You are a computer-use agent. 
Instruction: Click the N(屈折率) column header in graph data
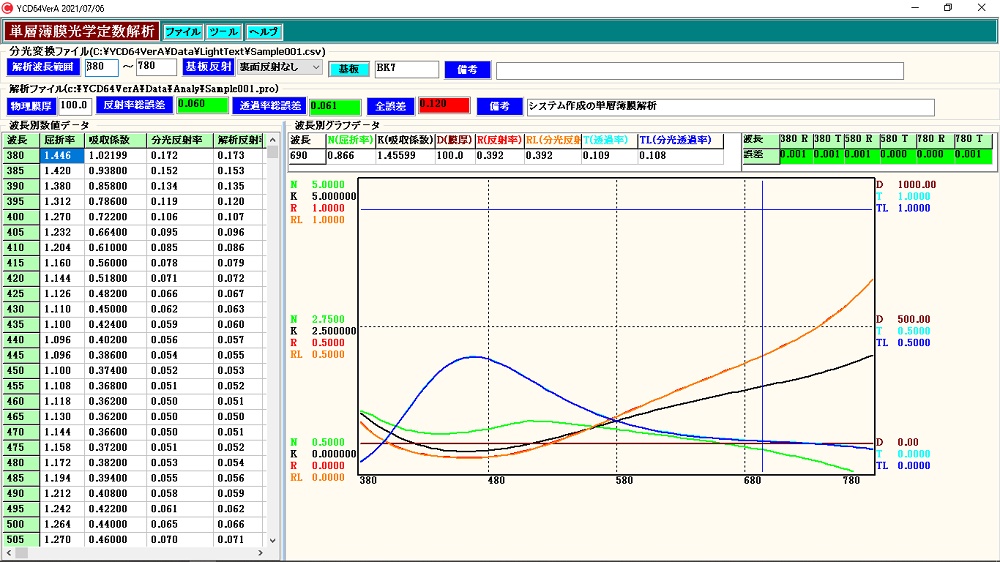(x=351, y=140)
